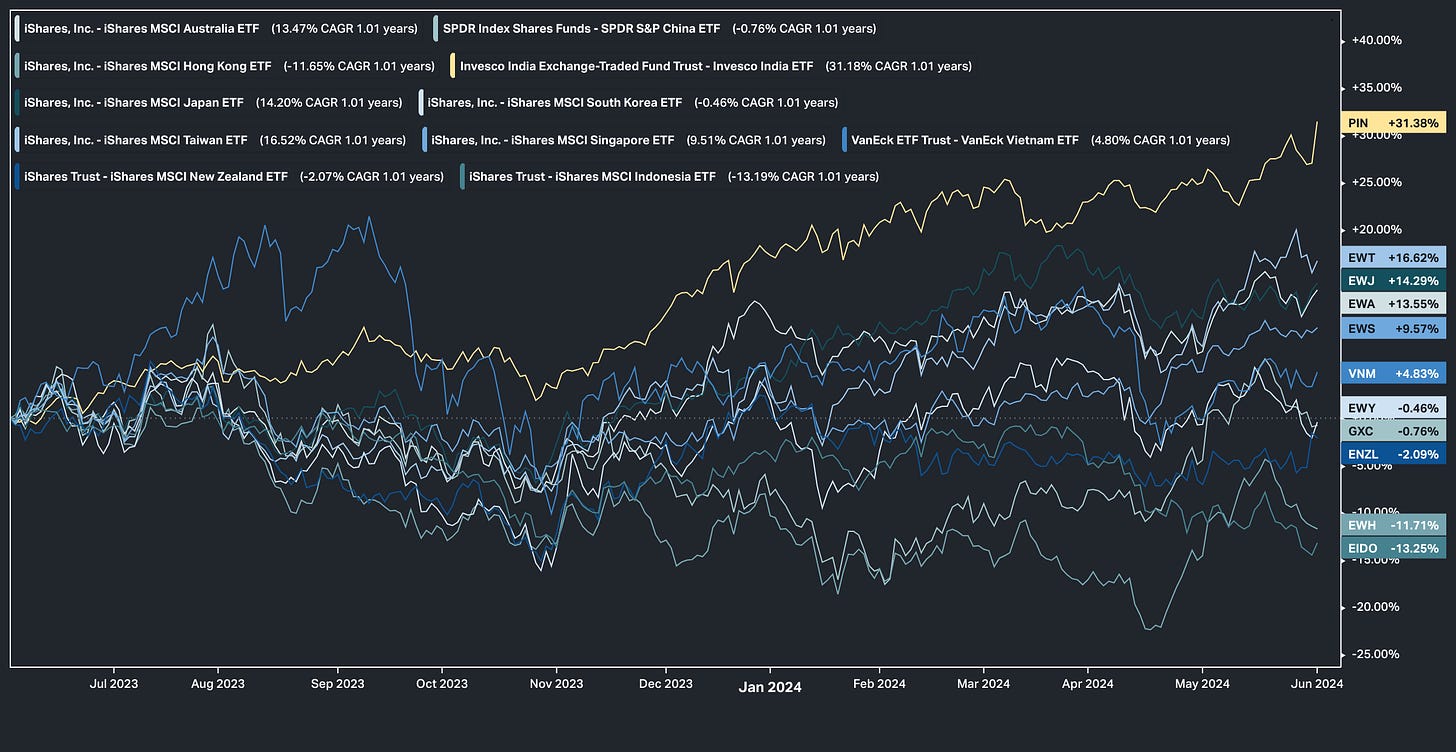Click the 16.52% CAGR text for Taiwan ETF
Screen dimensions: 1456x752
[332, 140]
